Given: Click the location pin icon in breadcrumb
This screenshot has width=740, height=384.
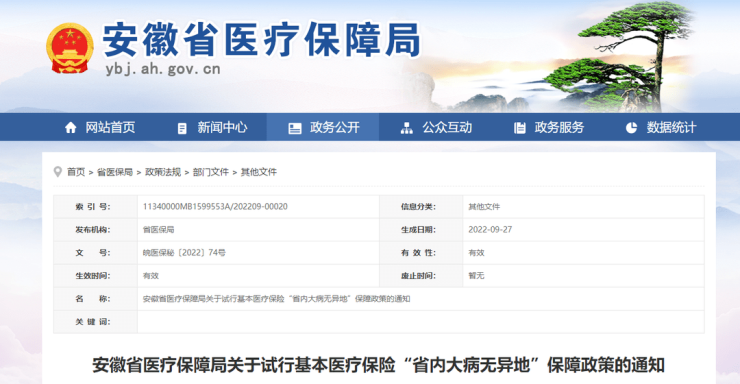Looking at the screenshot, I should [x=58, y=172].
